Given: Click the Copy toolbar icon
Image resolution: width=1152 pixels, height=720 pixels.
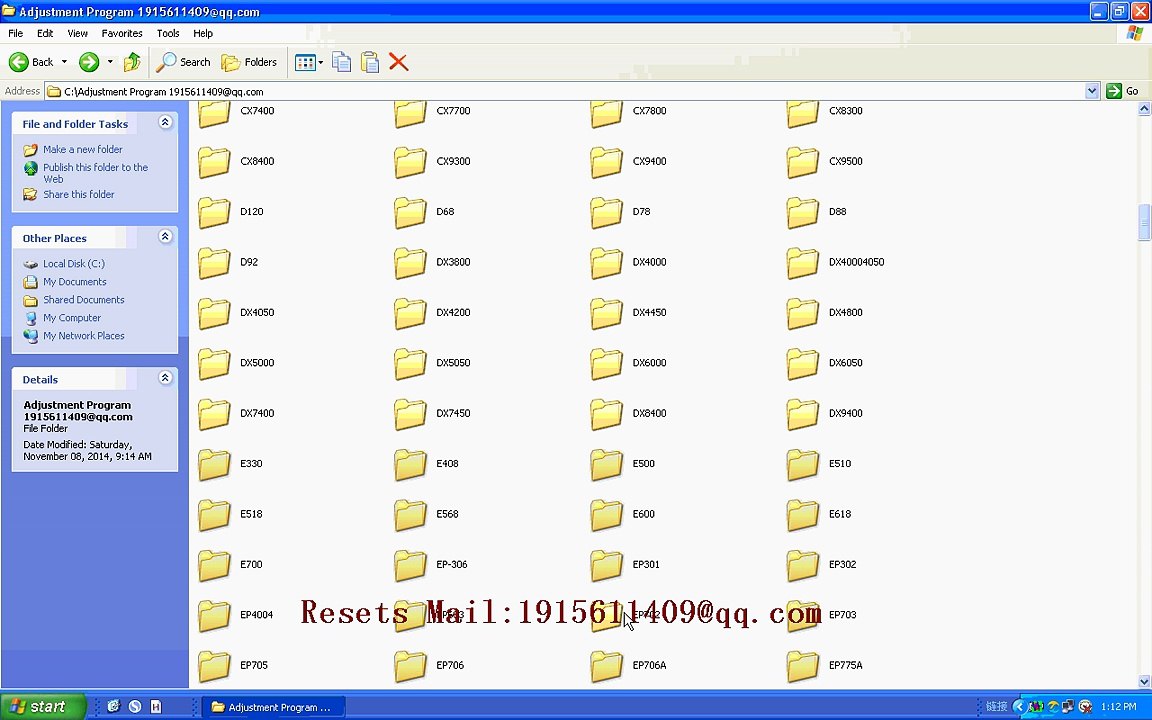Looking at the screenshot, I should (342, 62).
